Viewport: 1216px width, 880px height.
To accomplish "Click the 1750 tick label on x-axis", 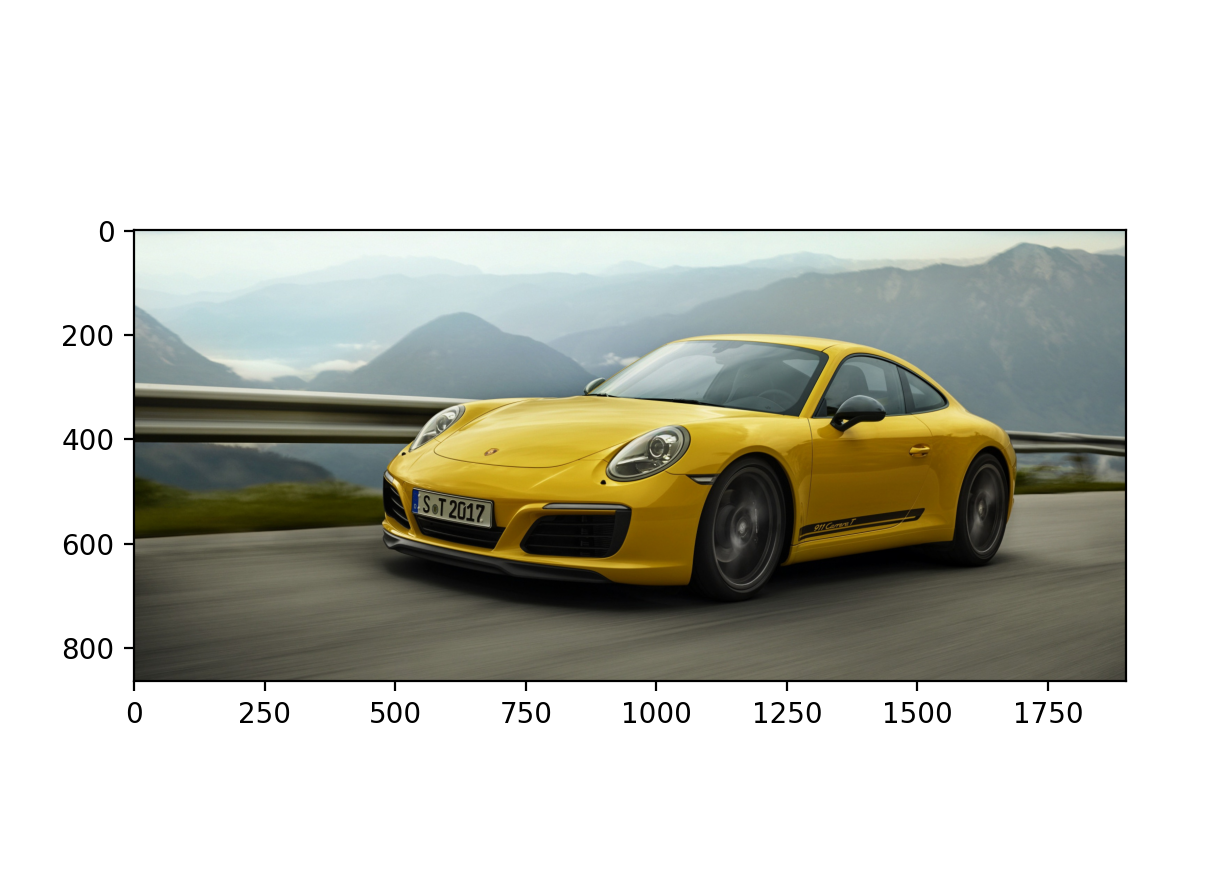I will [x=1046, y=713].
